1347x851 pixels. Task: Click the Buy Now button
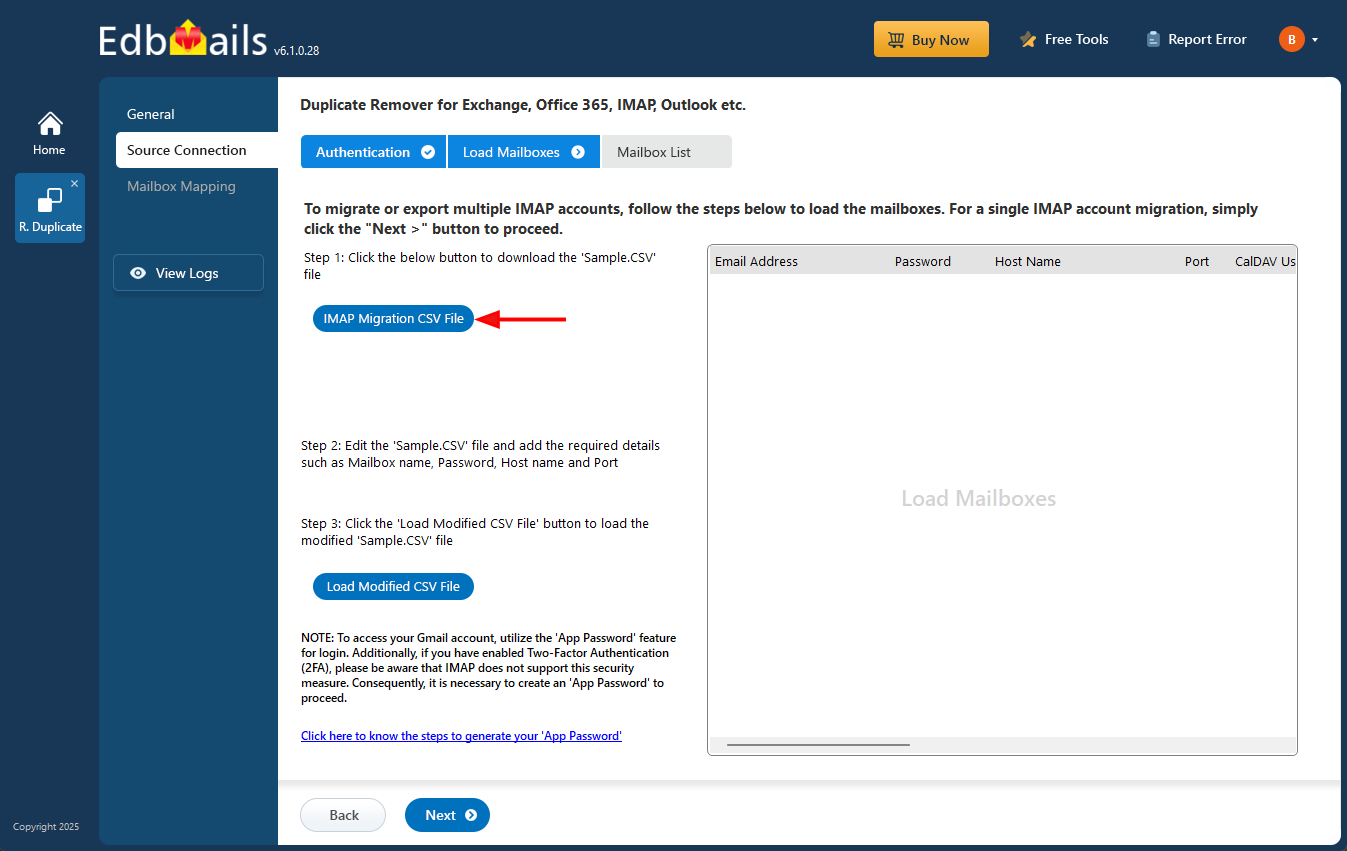pyautogui.click(x=931, y=40)
